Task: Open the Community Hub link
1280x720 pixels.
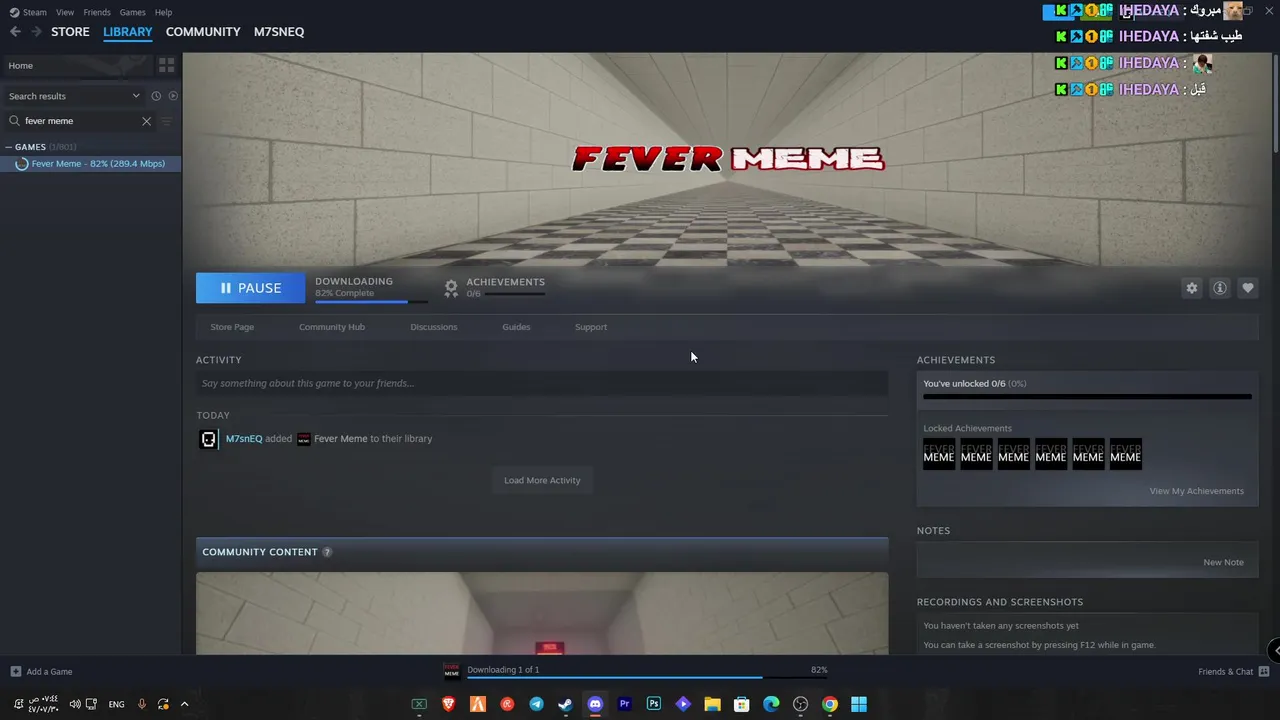Action: tap(332, 327)
